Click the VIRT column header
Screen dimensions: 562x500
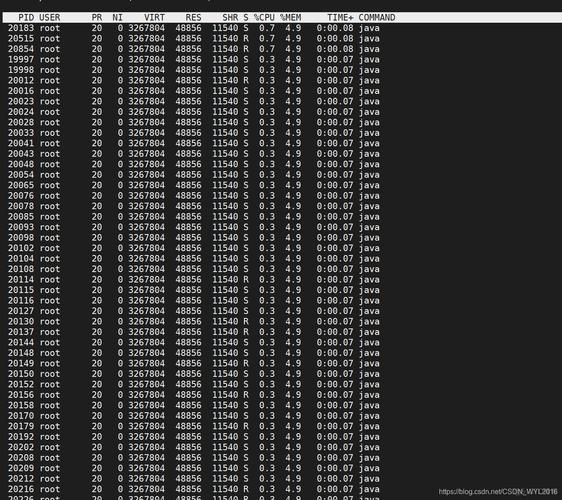pos(154,18)
